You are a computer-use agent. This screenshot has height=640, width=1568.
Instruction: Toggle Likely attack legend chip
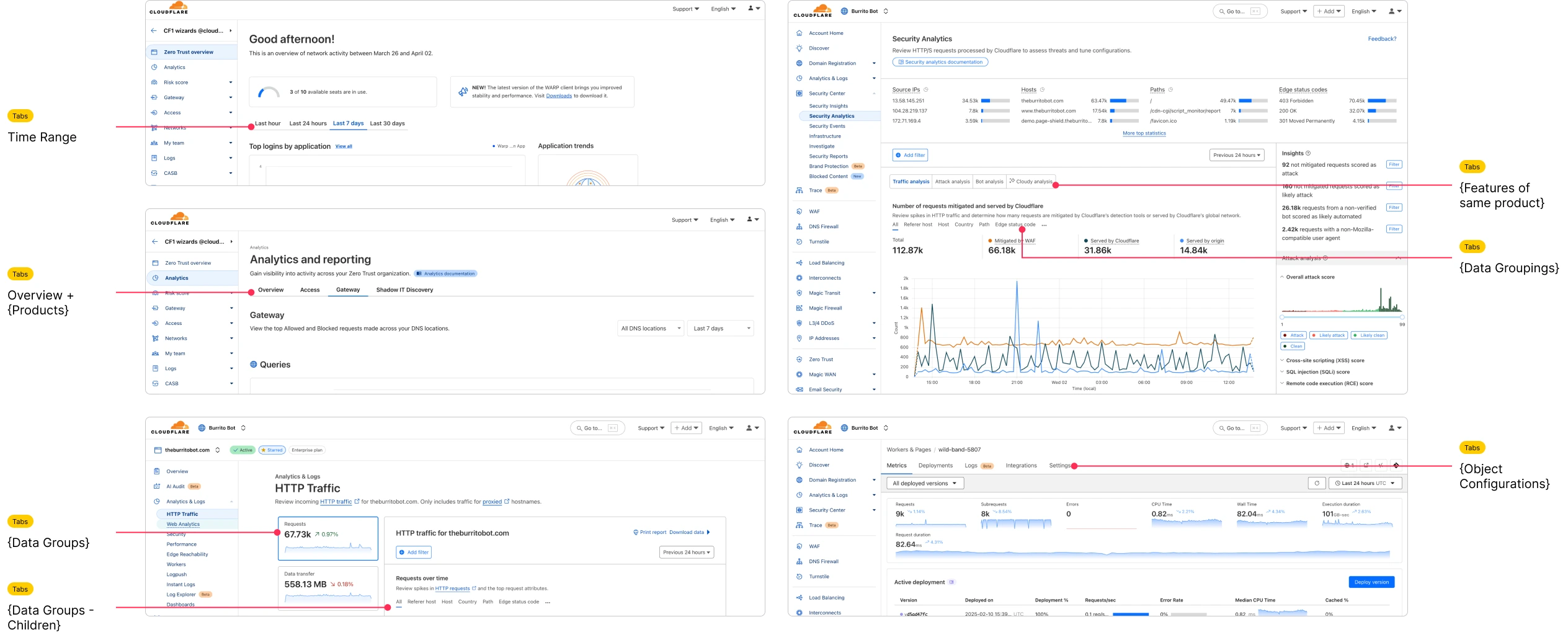[1329, 336]
